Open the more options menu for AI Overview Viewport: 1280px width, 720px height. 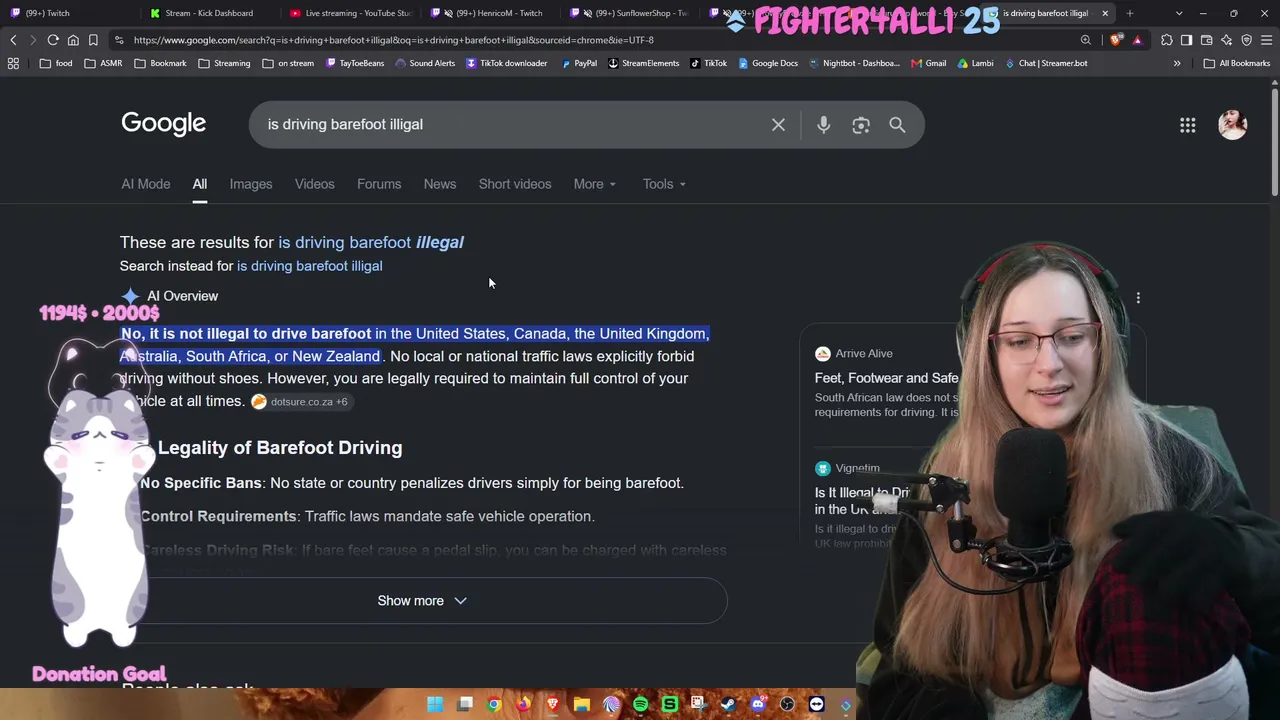[1138, 298]
